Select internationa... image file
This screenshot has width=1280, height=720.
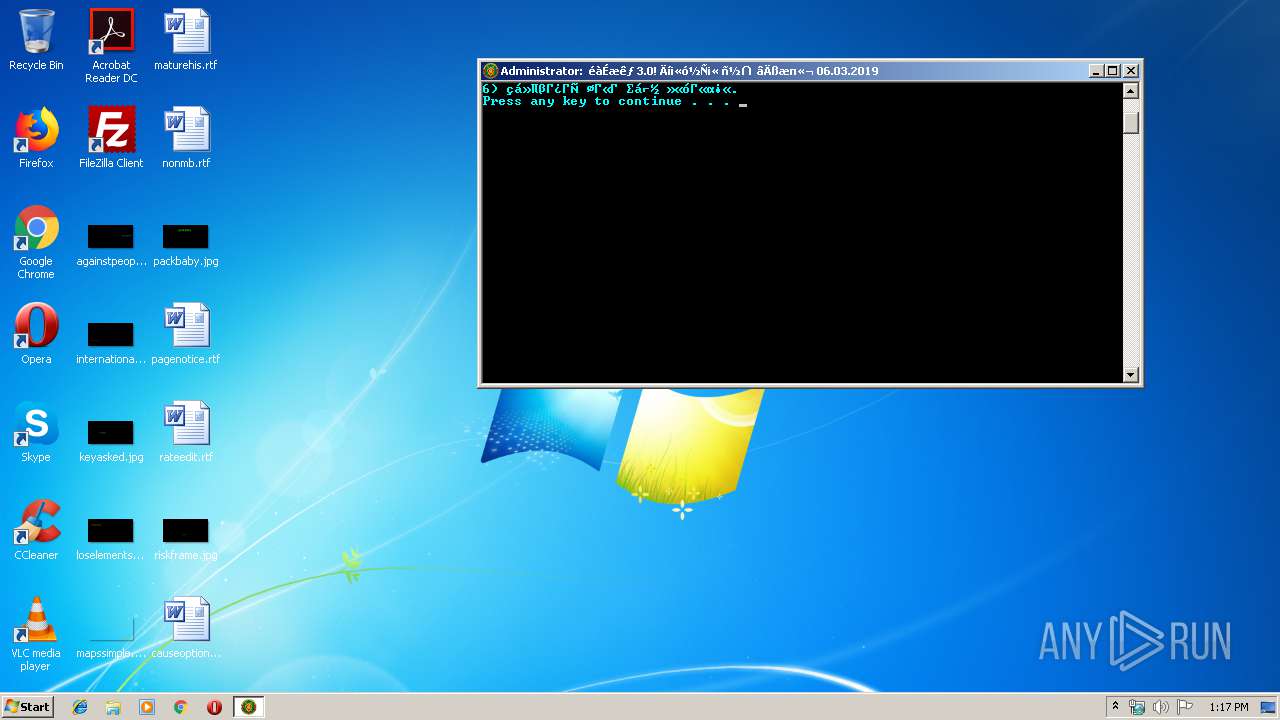(111, 342)
